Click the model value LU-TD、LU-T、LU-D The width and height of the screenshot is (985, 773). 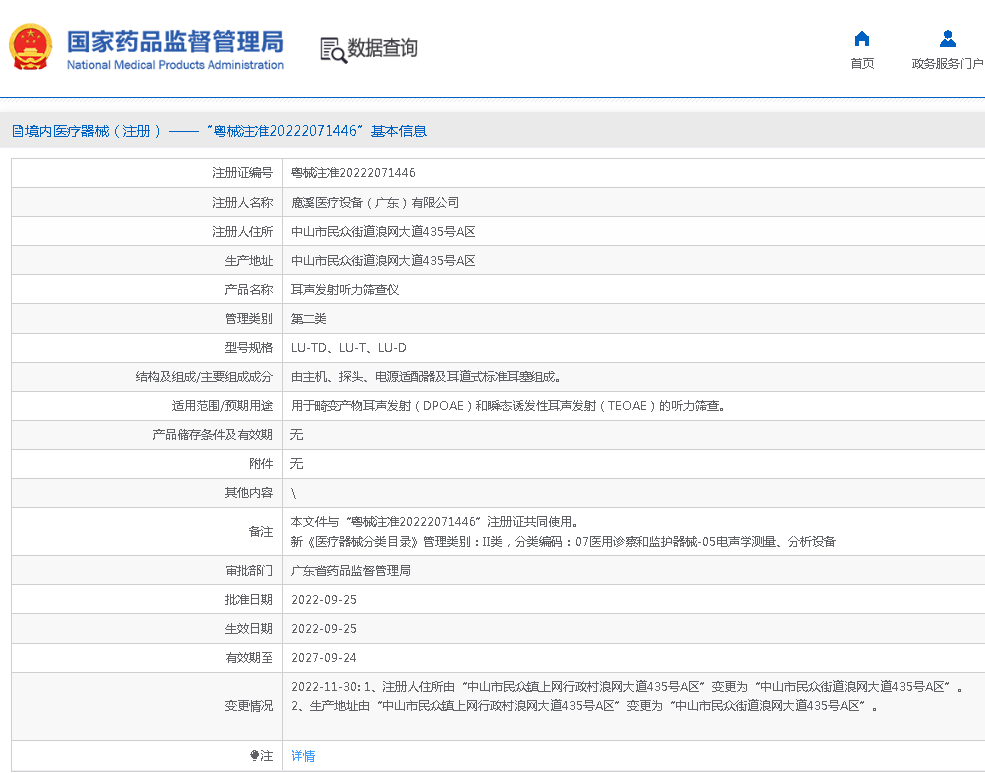(348, 348)
